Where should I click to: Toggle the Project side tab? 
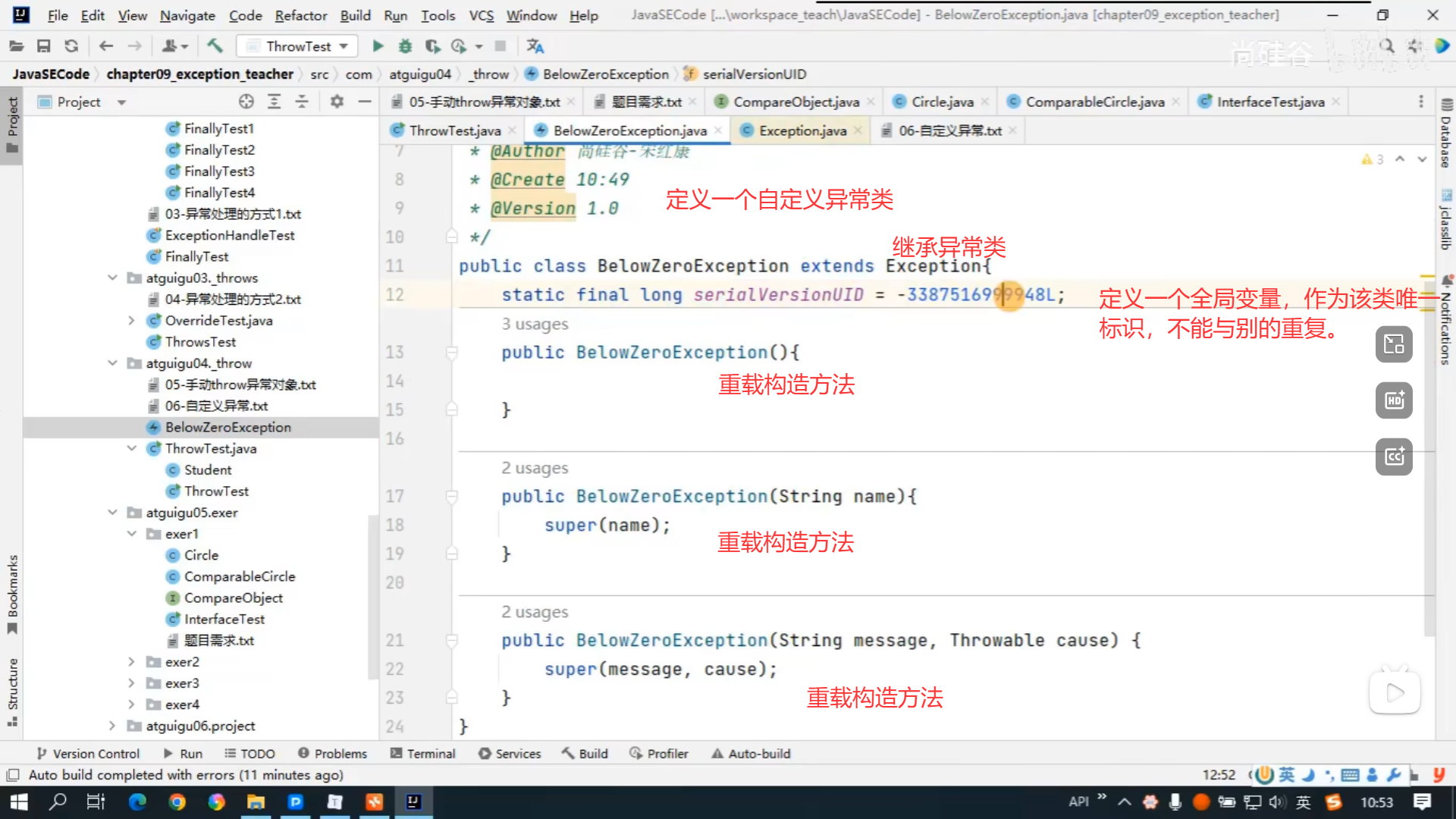12,124
